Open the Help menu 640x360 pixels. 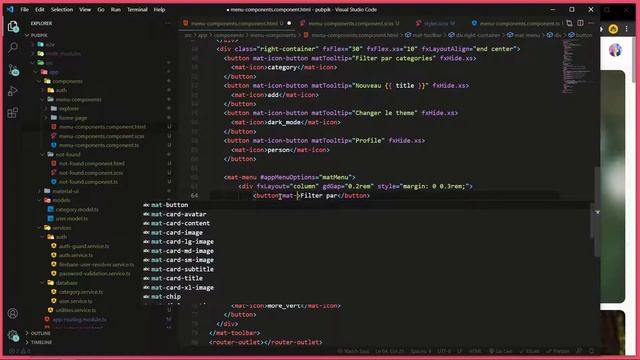coord(159,9)
